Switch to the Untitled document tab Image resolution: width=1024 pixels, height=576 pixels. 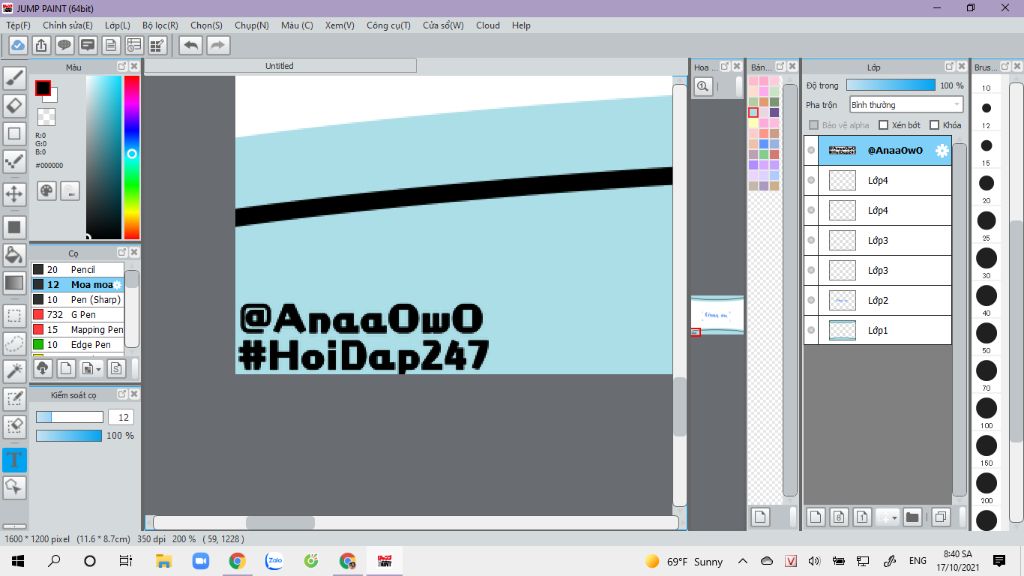click(x=280, y=66)
